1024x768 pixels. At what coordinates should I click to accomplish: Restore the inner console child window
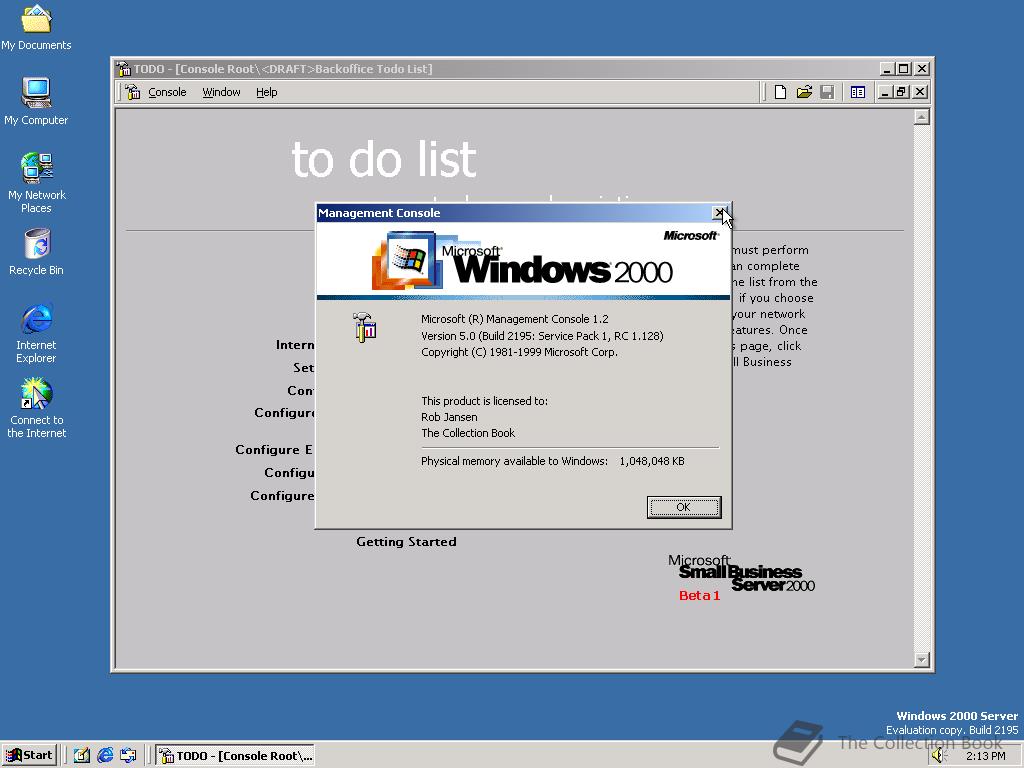901,92
